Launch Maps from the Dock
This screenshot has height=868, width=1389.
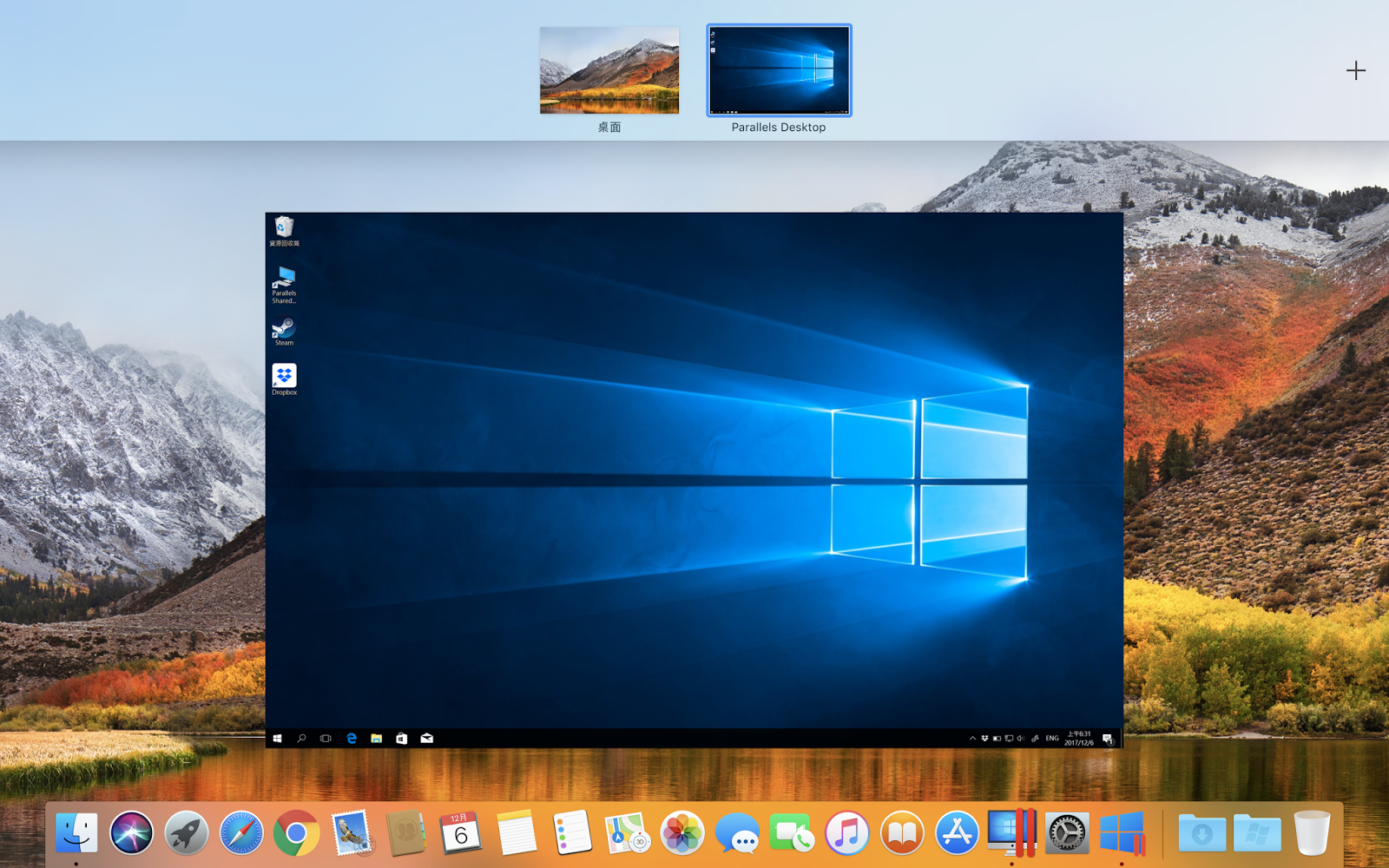click(x=627, y=834)
